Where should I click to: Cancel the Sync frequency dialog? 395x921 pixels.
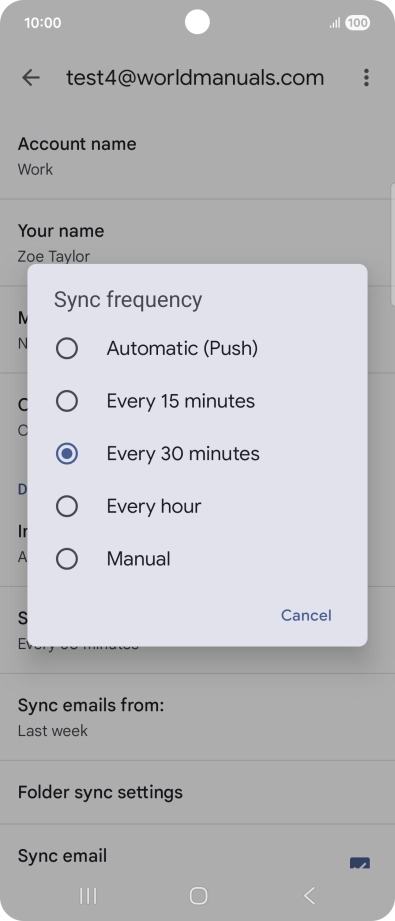pos(306,615)
